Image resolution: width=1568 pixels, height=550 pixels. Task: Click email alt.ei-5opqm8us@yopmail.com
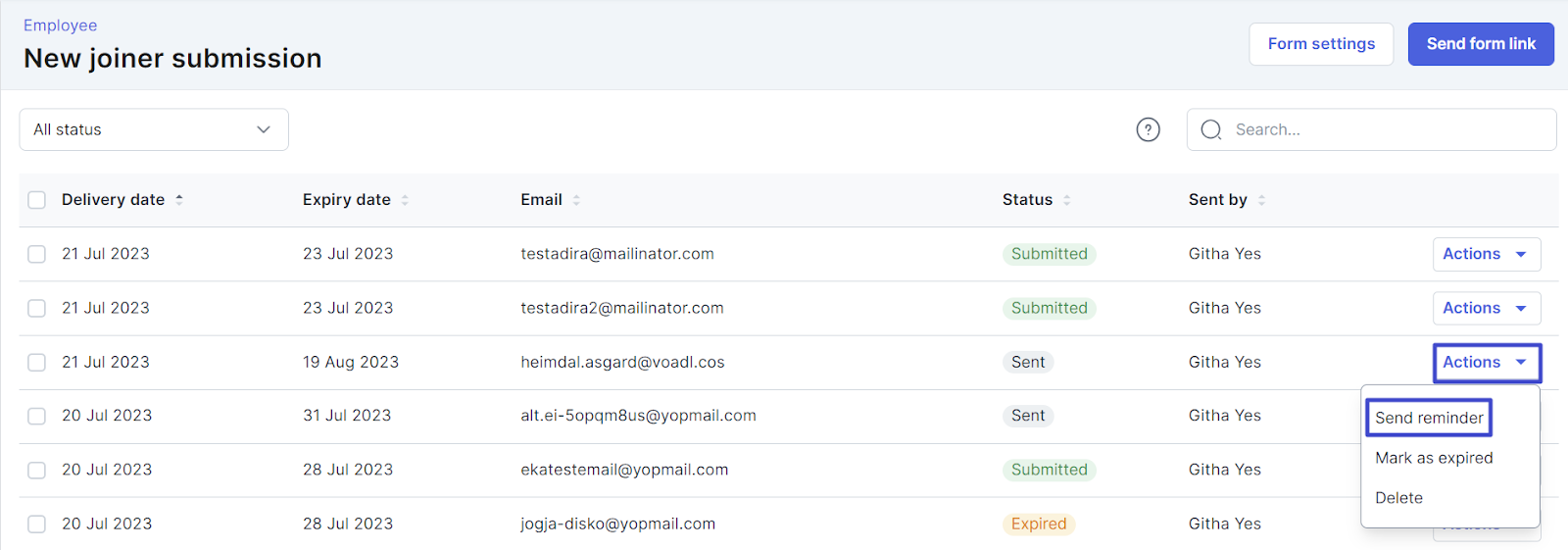[638, 416]
